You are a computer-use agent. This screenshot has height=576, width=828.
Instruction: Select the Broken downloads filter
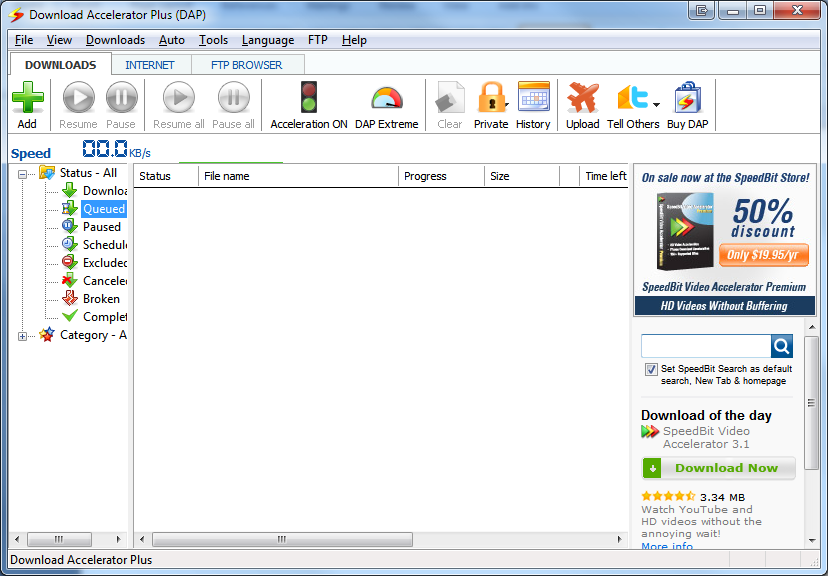tap(100, 298)
